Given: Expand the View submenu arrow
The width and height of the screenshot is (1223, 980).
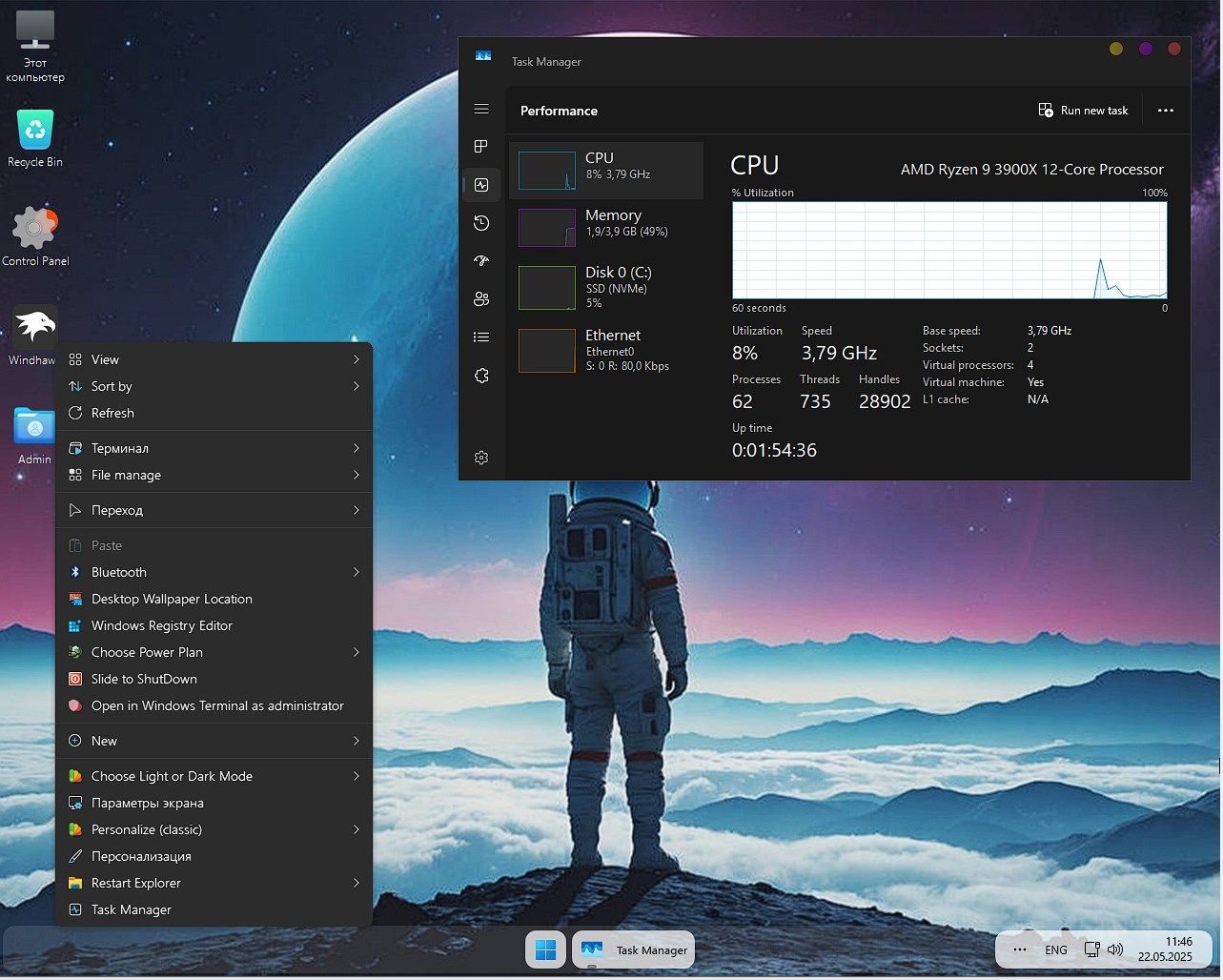Looking at the screenshot, I should coord(357,359).
